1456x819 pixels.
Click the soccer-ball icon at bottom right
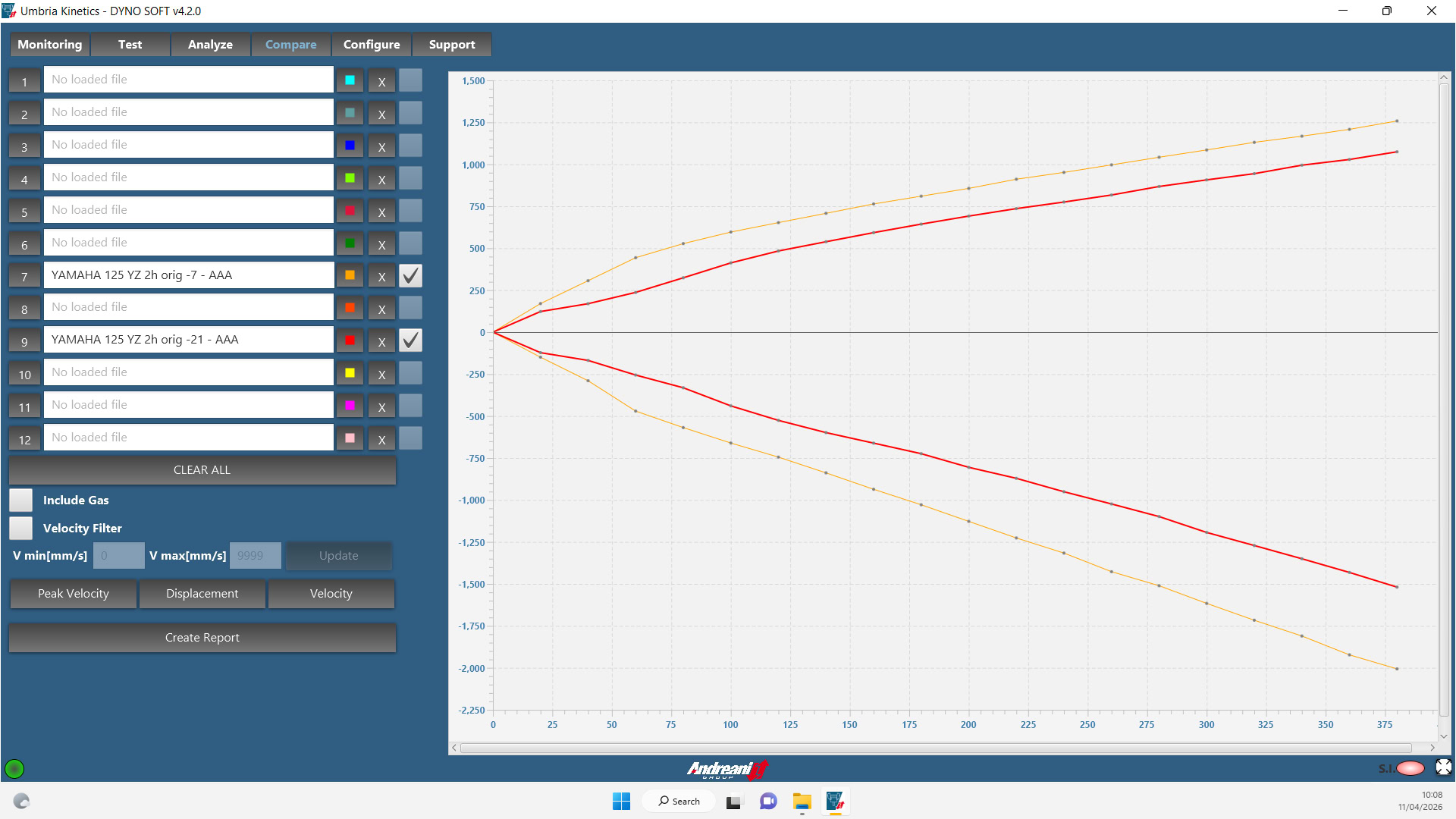(x=1443, y=767)
